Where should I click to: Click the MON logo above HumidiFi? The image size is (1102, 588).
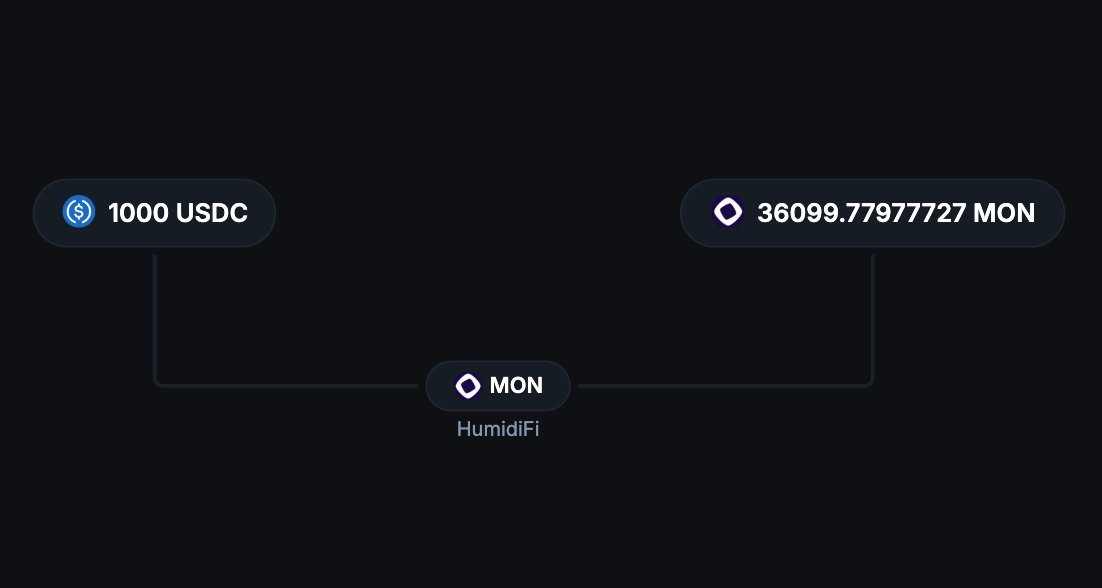coord(468,385)
